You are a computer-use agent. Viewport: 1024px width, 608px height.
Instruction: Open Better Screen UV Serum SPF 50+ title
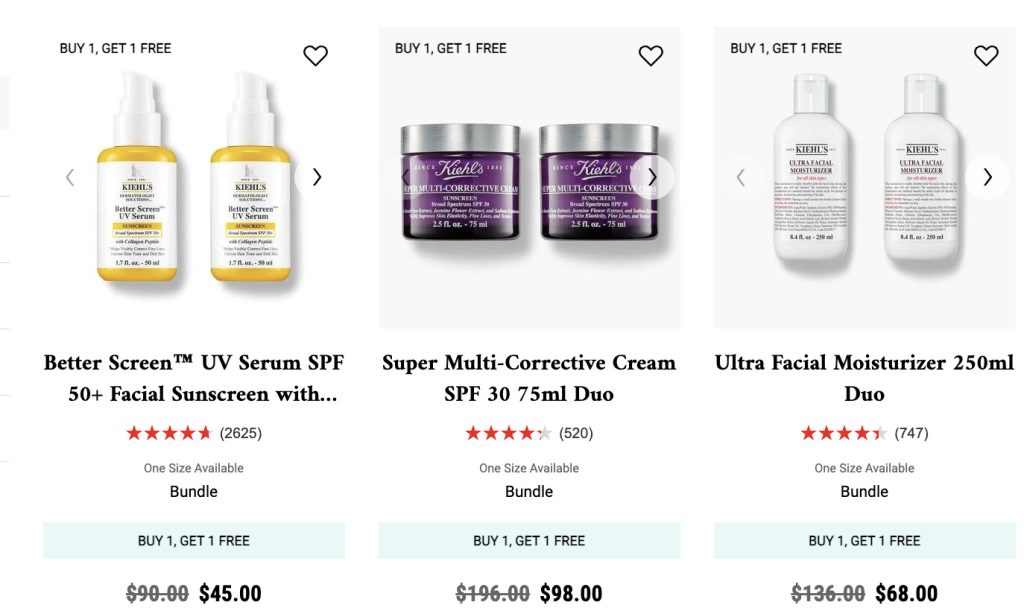(194, 378)
